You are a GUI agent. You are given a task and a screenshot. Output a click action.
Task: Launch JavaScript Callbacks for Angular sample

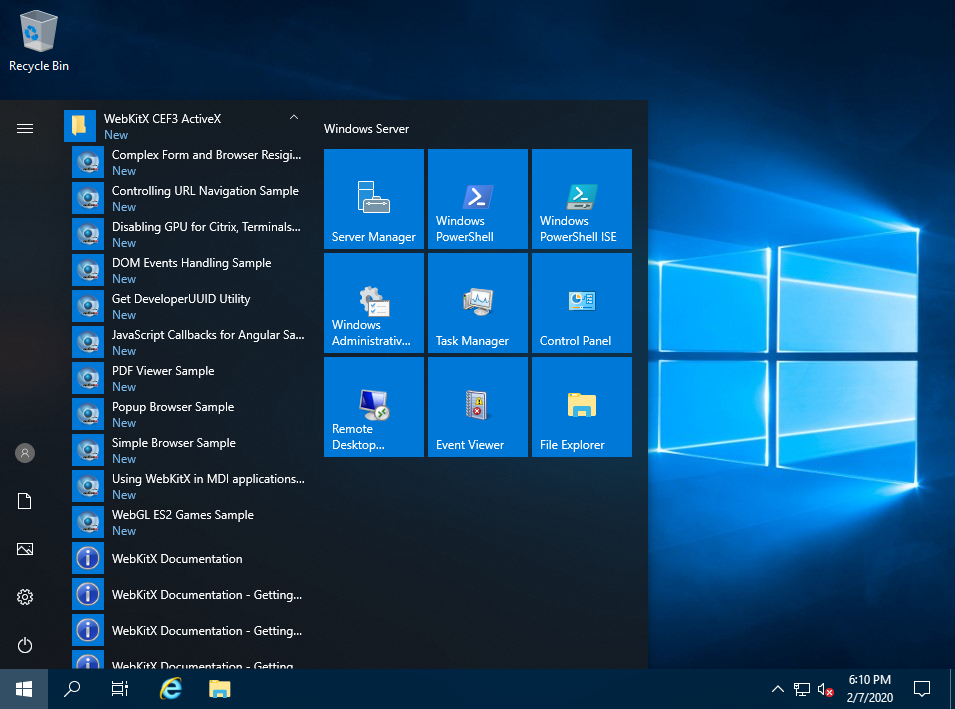point(189,342)
